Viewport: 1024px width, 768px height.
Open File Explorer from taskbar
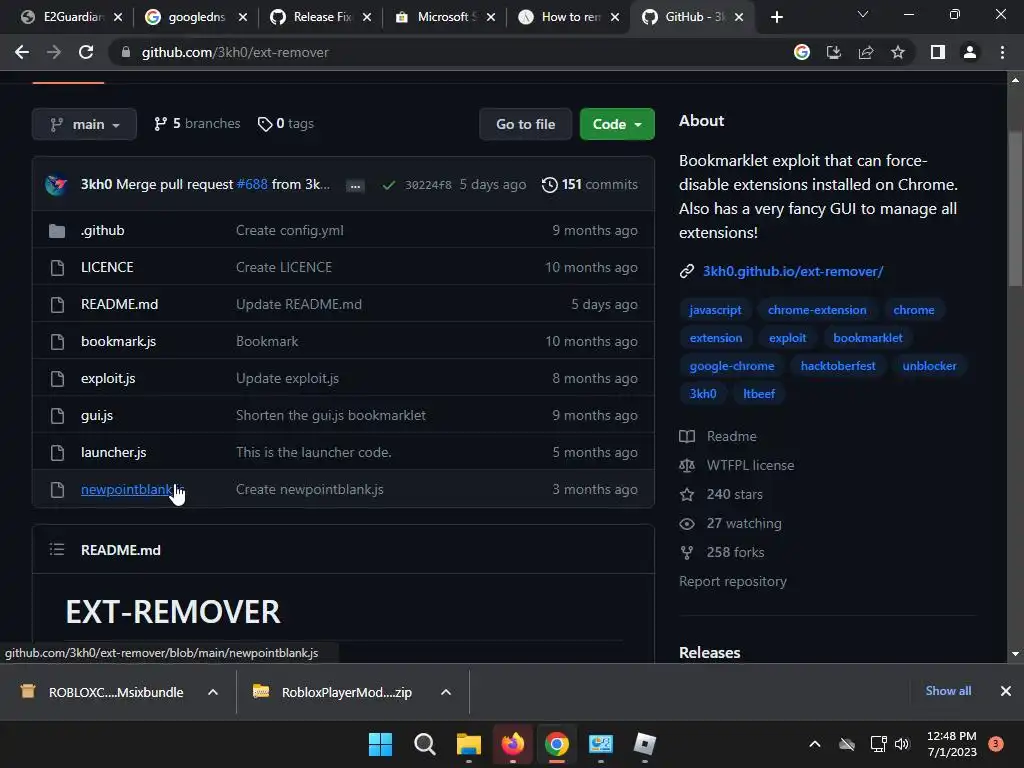click(468, 744)
